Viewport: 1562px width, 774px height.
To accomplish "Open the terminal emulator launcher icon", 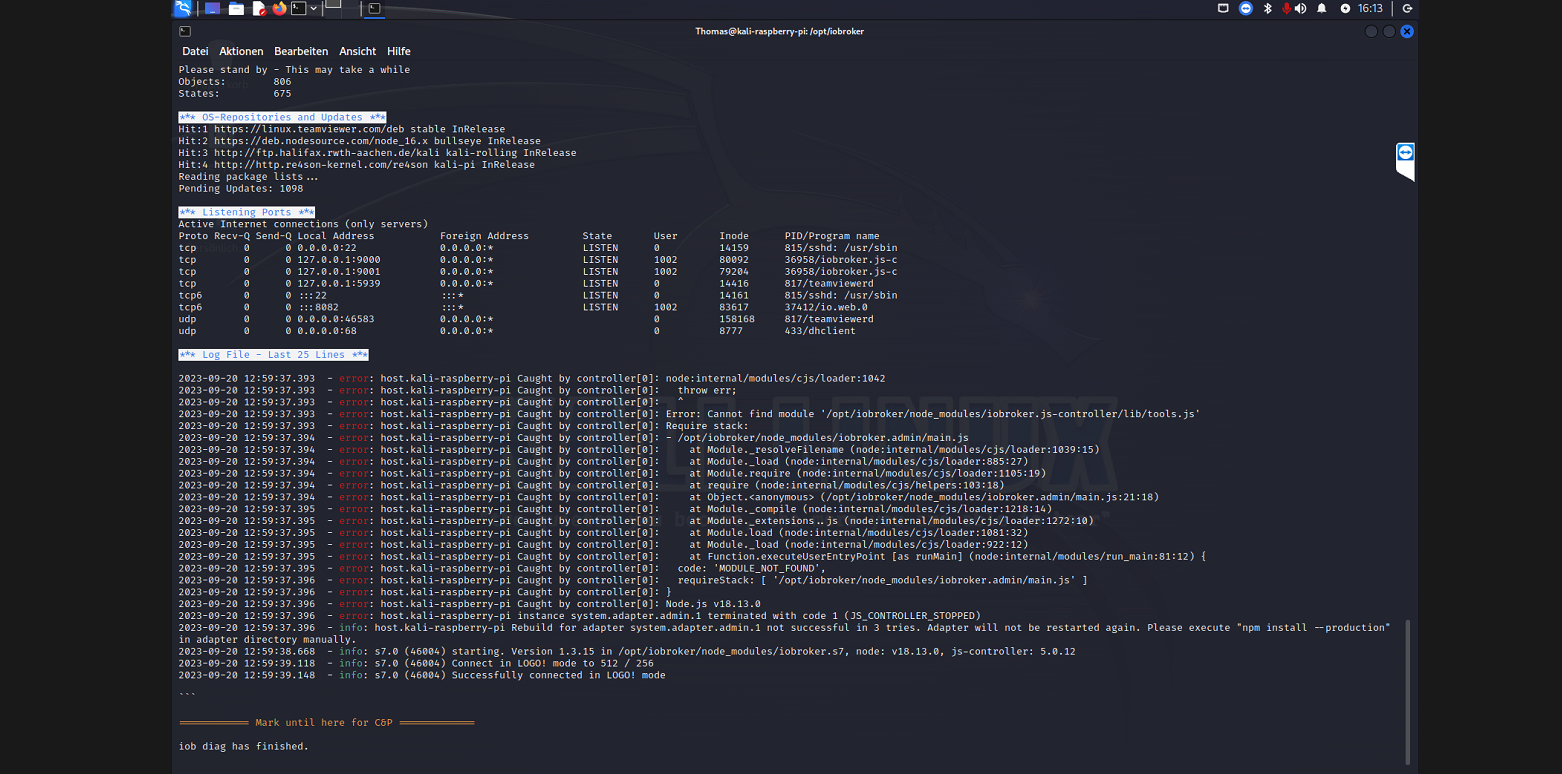I will pos(298,9).
